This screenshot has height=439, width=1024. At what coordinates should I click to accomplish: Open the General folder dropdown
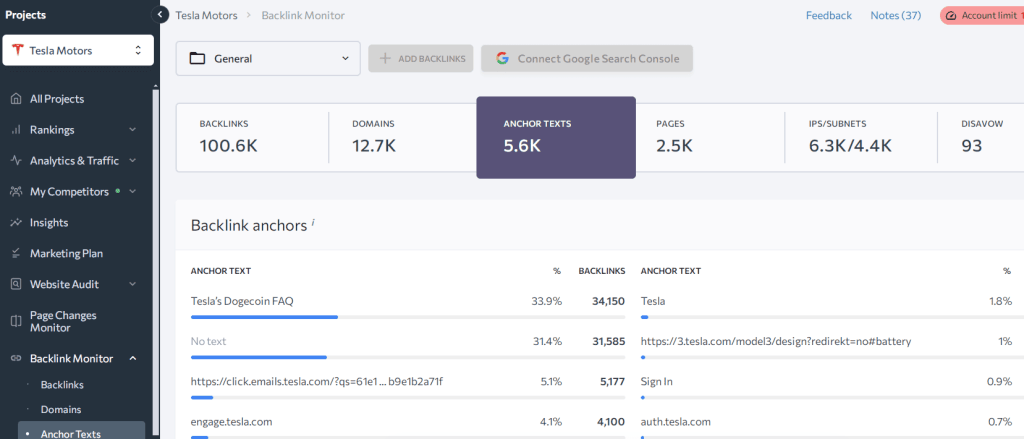tap(268, 58)
